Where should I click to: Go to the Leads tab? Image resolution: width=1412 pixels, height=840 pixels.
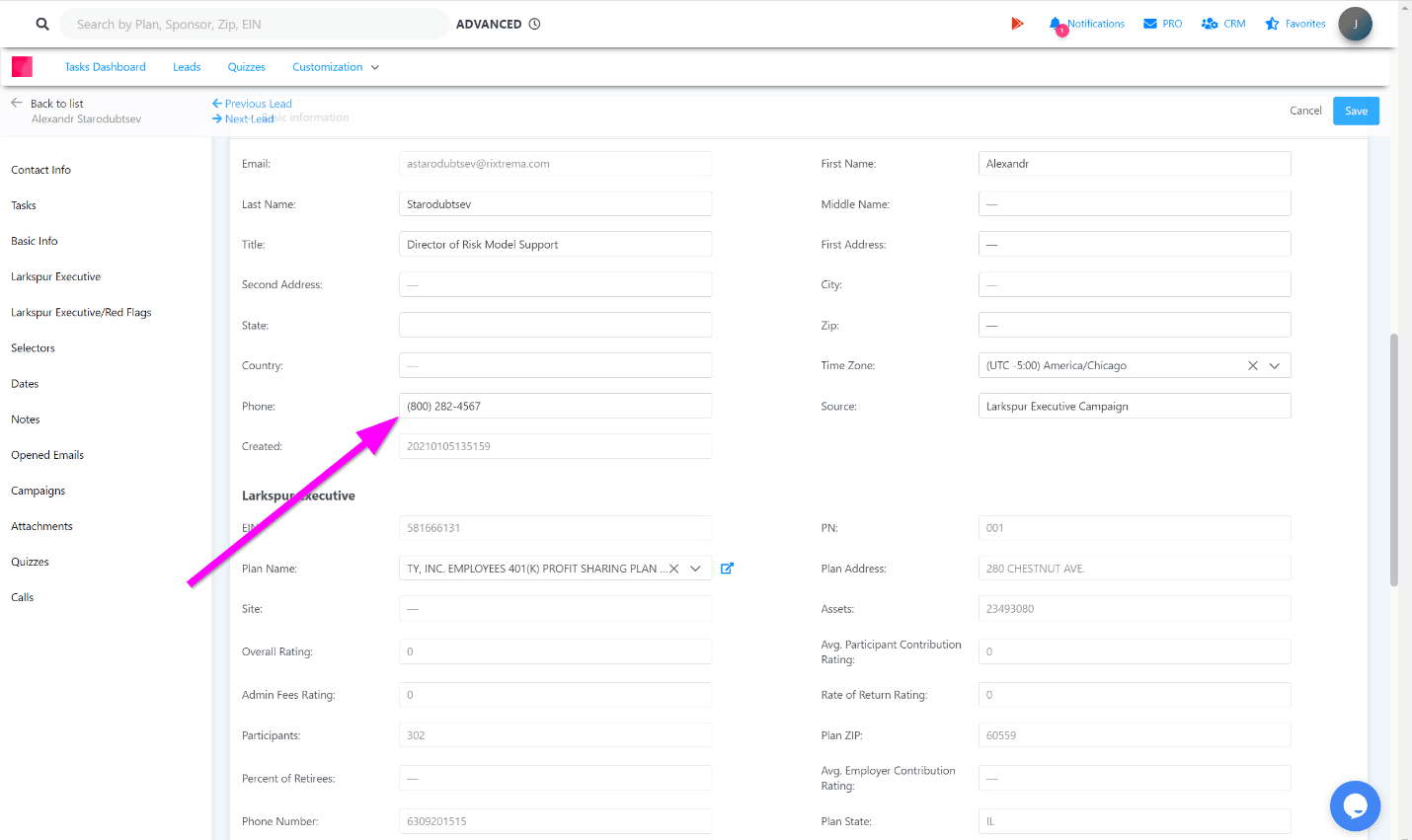pos(187,67)
